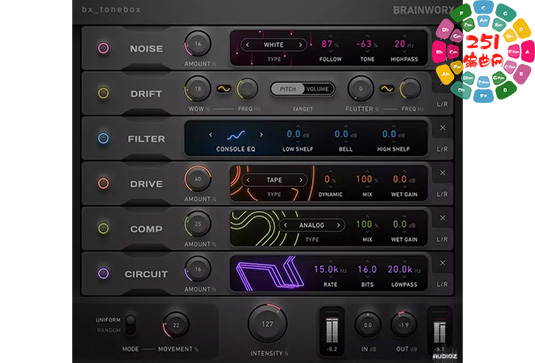Viewport: 535px width, 363px height.
Task: Click the Brainworx logo
Action: coord(423,10)
